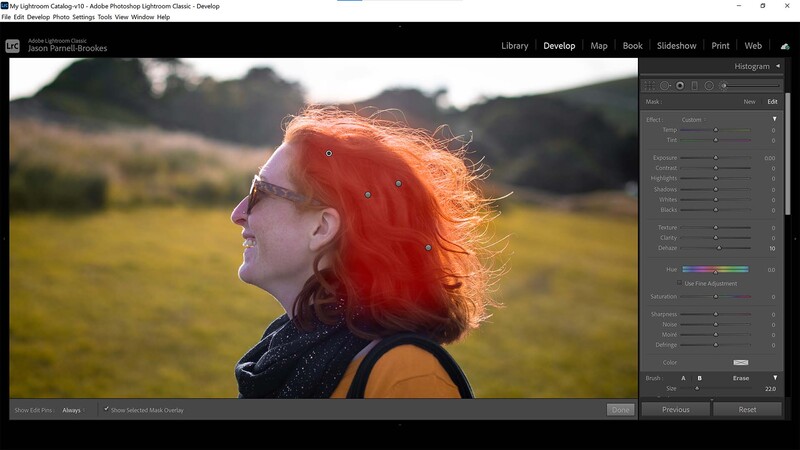Viewport: 800px width, 450px height.
Task: Toggle the right panel collapse arrow
Action: pos(795,238)
